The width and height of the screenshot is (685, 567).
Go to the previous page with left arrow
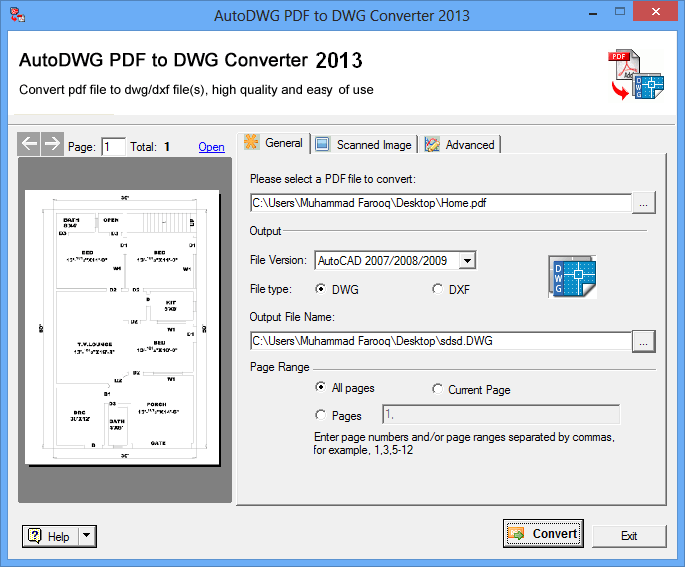[x=29, y=144]
